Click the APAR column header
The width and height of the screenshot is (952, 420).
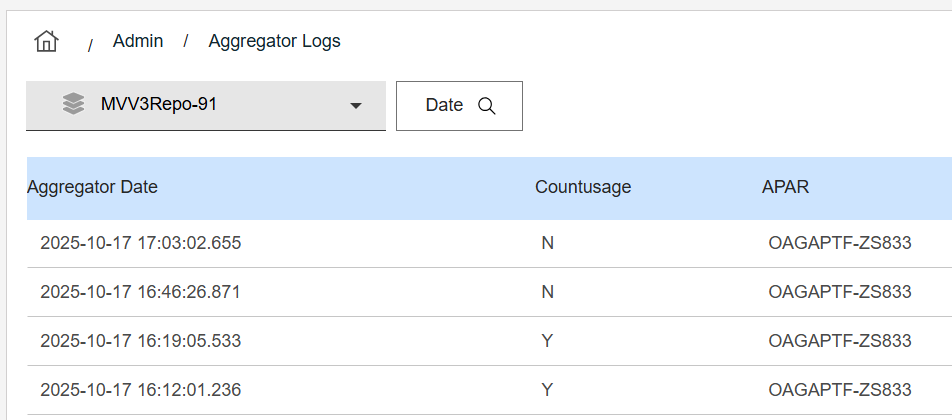(785, 187)
